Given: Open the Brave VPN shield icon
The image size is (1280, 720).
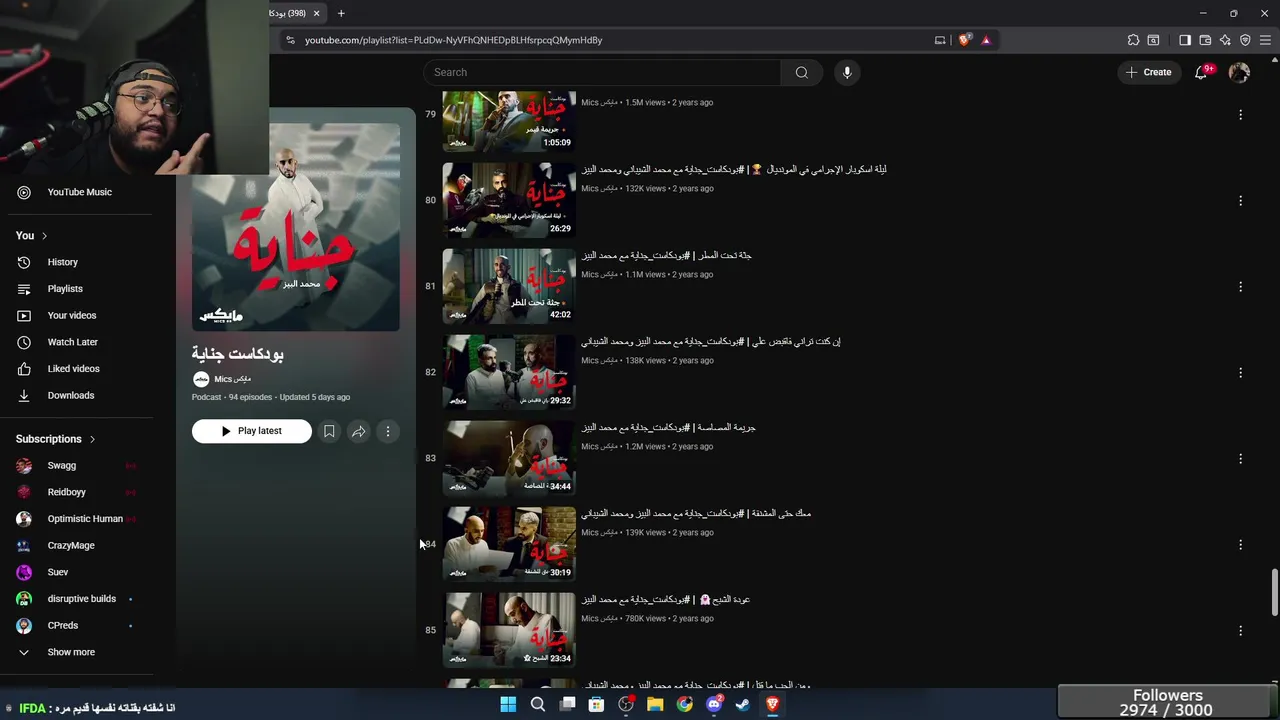Looking at the screenshot, I should coord(1245,40).
